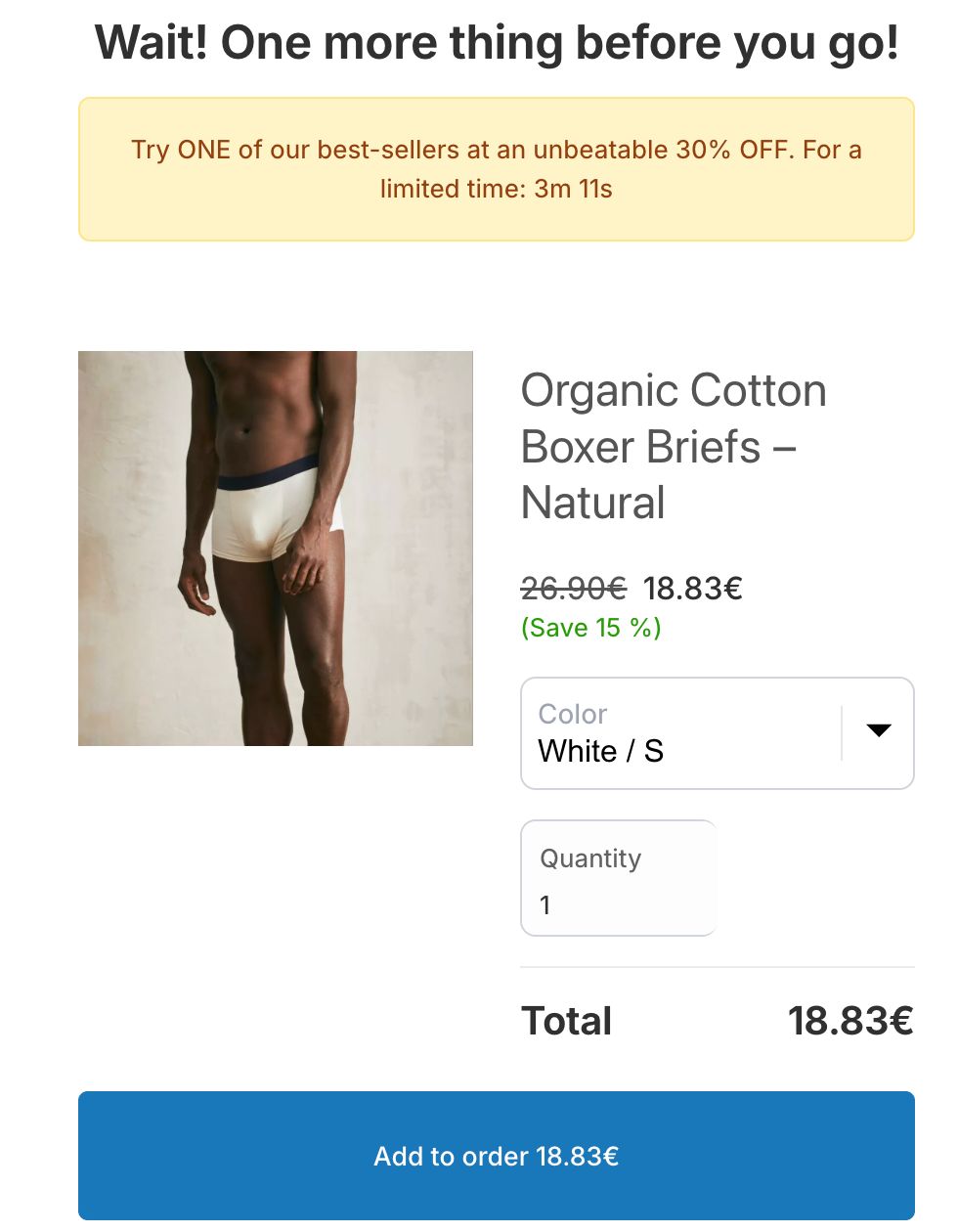Open the Organic Cotton Boxer Briefs title

coord(673,447)
